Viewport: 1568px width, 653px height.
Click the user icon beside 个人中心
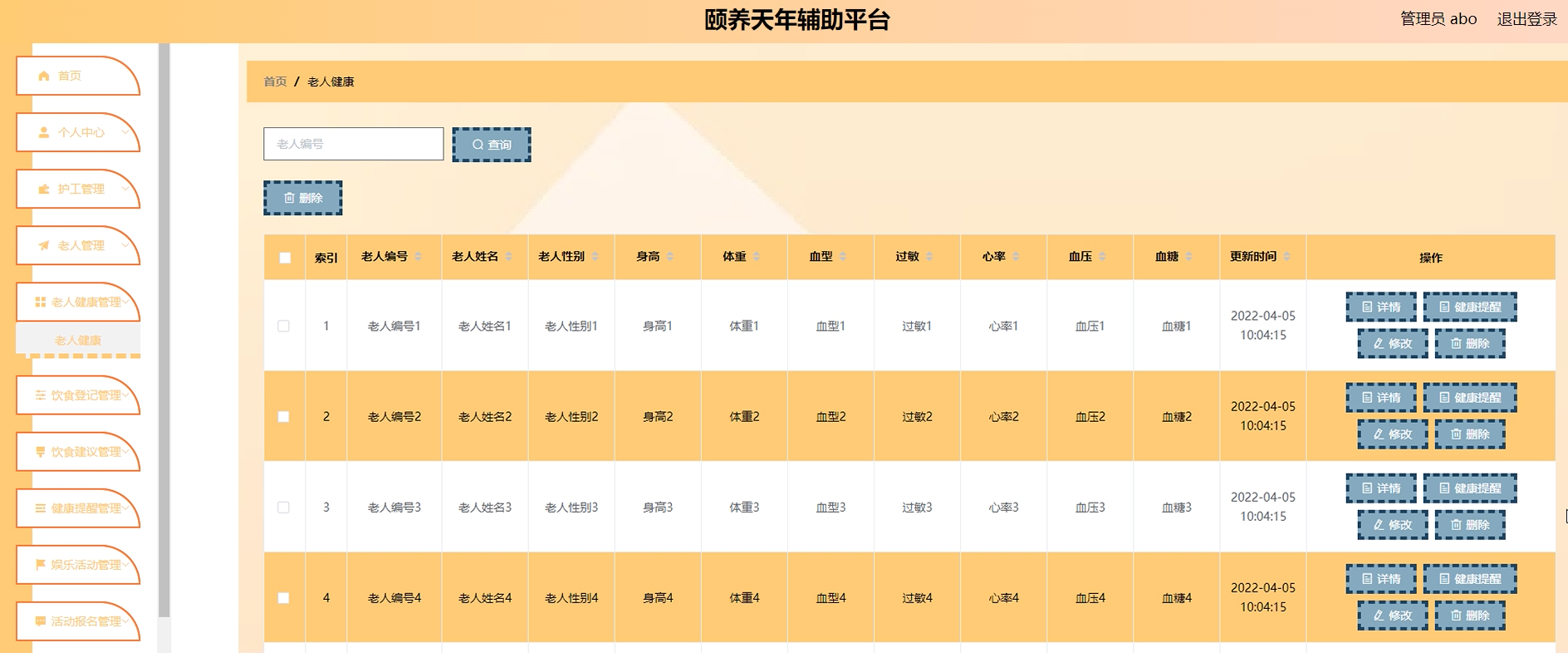tap(44, 132)
